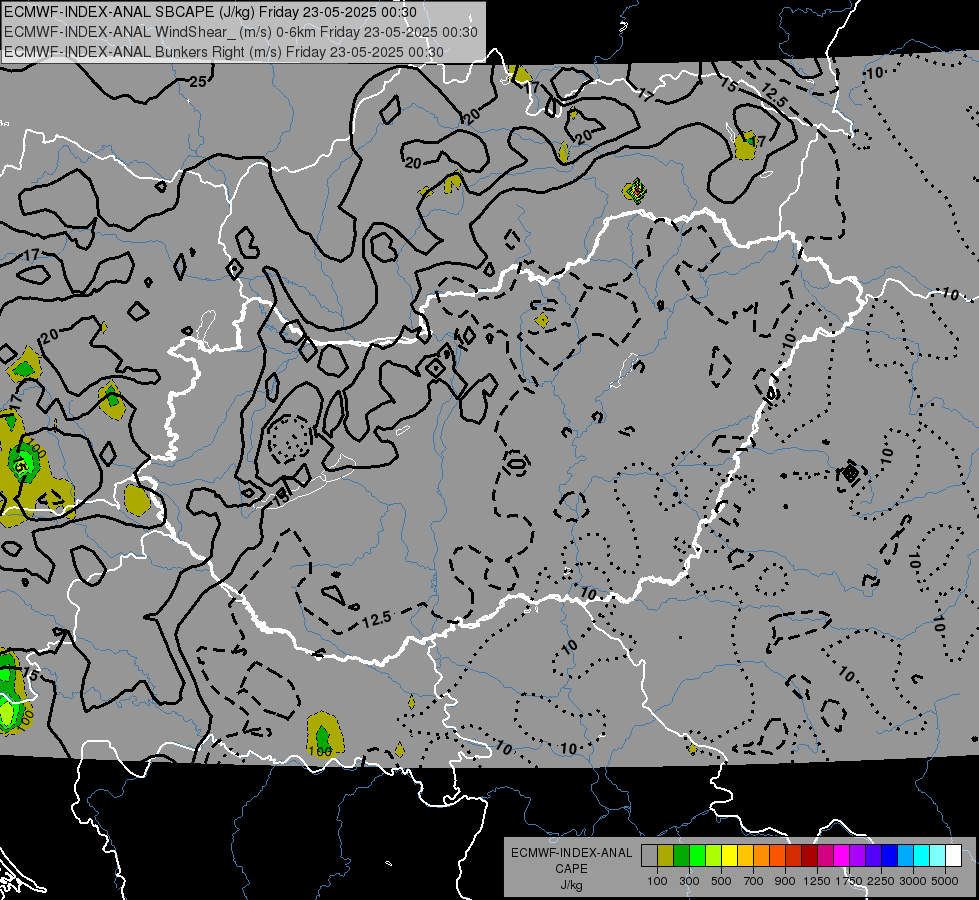Viewport: 979px width, 900px height.
Task: Click the legend title ECMWF-INDEX-ANAL
Action: 571,853
